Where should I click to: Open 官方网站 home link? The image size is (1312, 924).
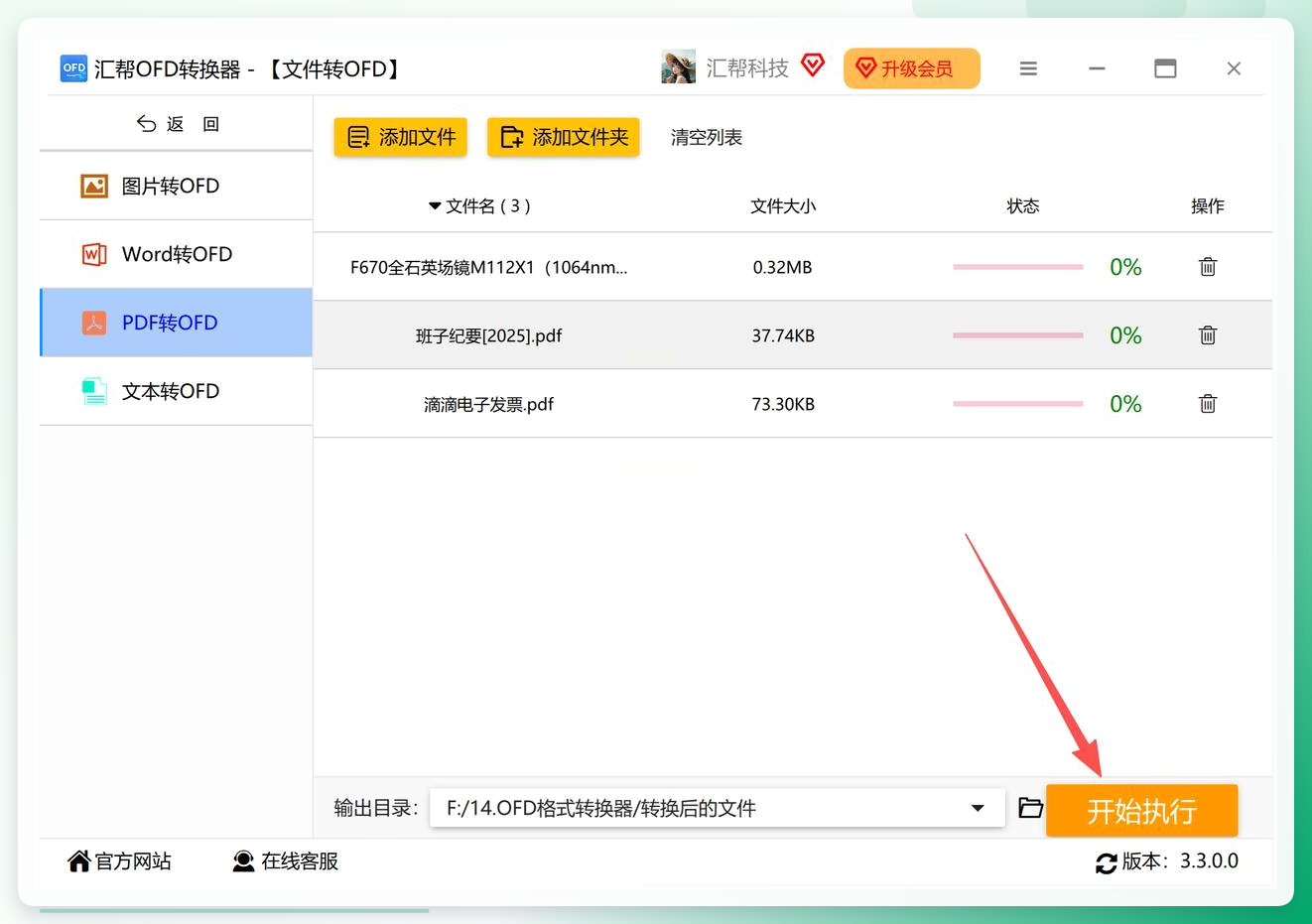[x=119, y=861]
